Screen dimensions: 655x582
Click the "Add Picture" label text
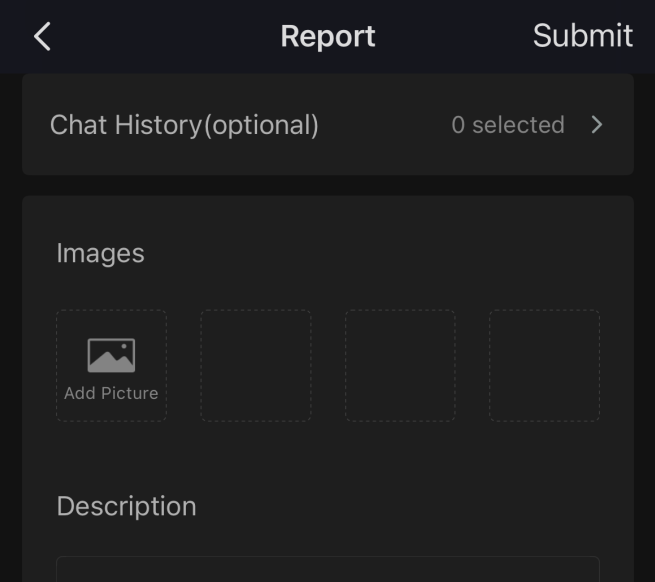(x=111, y=393)
